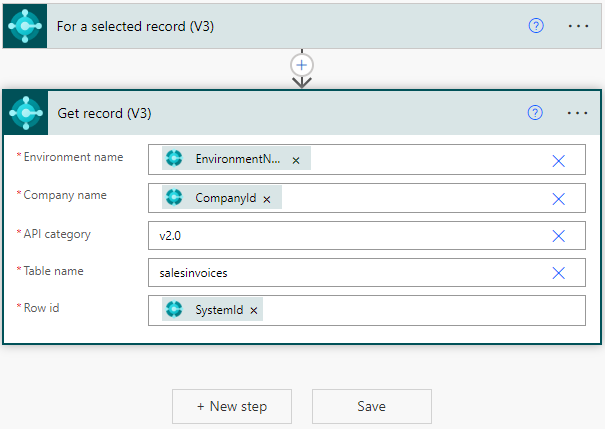Click the New step button
The width and height of the screenshot is (605, 429).
point(232,407)
